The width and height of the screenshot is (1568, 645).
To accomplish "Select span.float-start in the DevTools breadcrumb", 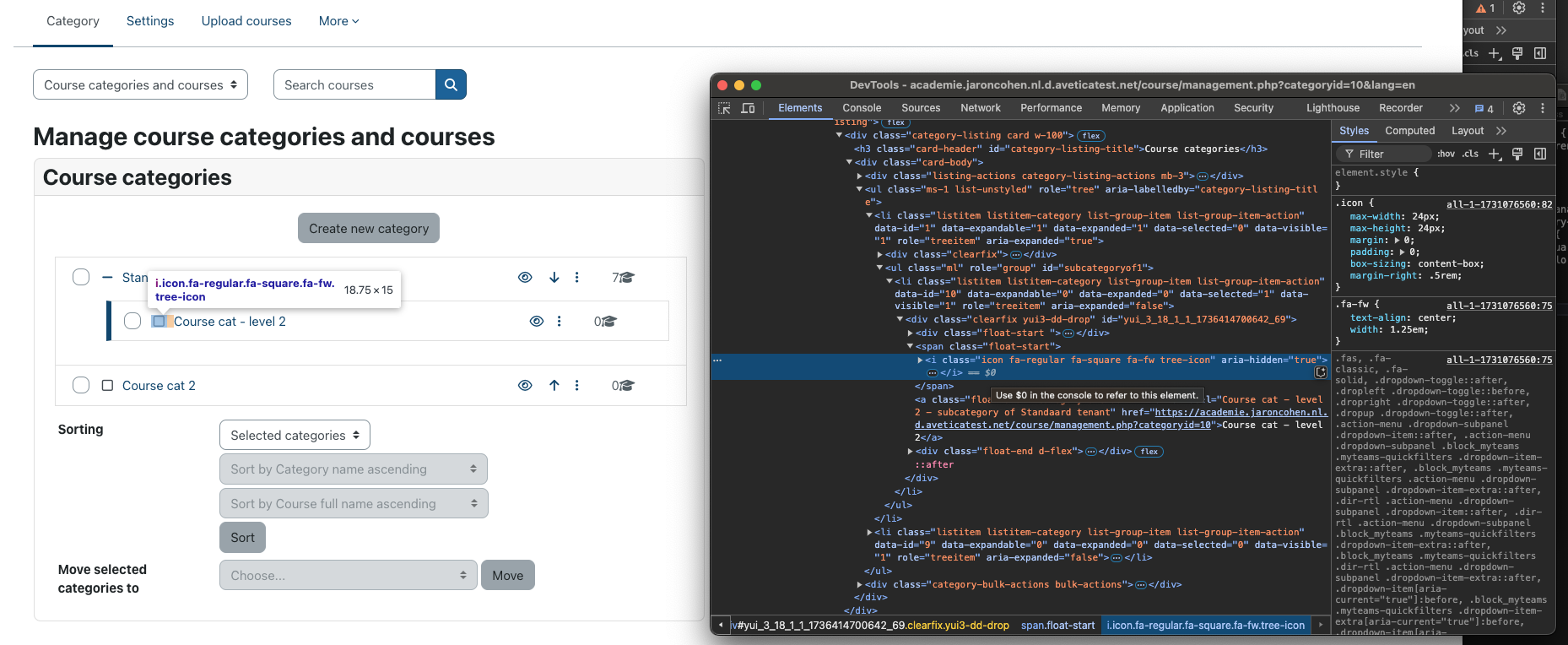I will [x=1057, y=626].
